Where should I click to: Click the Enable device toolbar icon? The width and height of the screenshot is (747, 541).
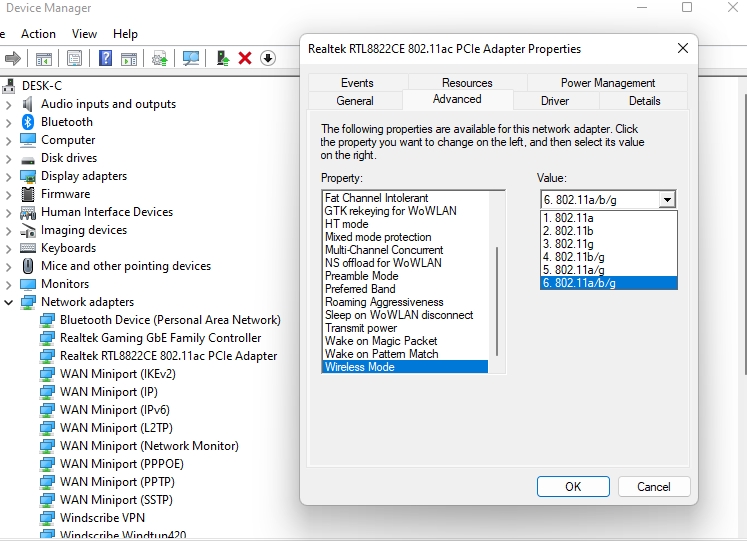(222, 58)
